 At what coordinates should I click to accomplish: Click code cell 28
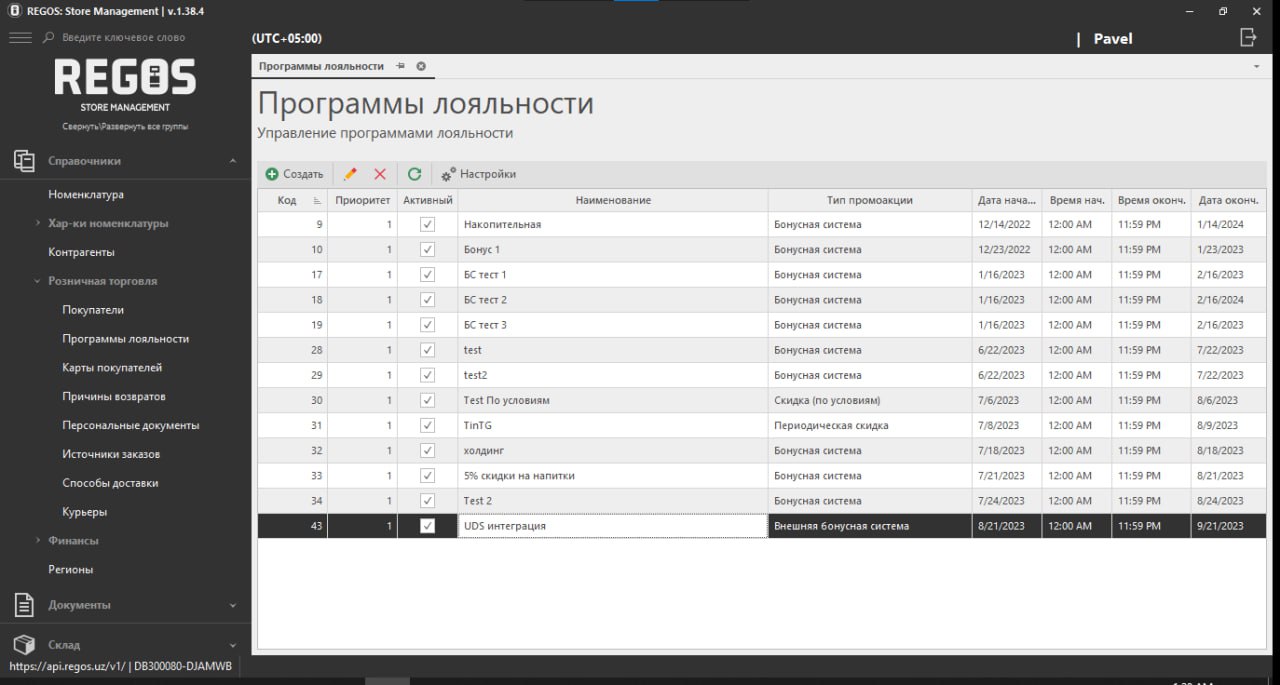(293, 350)
